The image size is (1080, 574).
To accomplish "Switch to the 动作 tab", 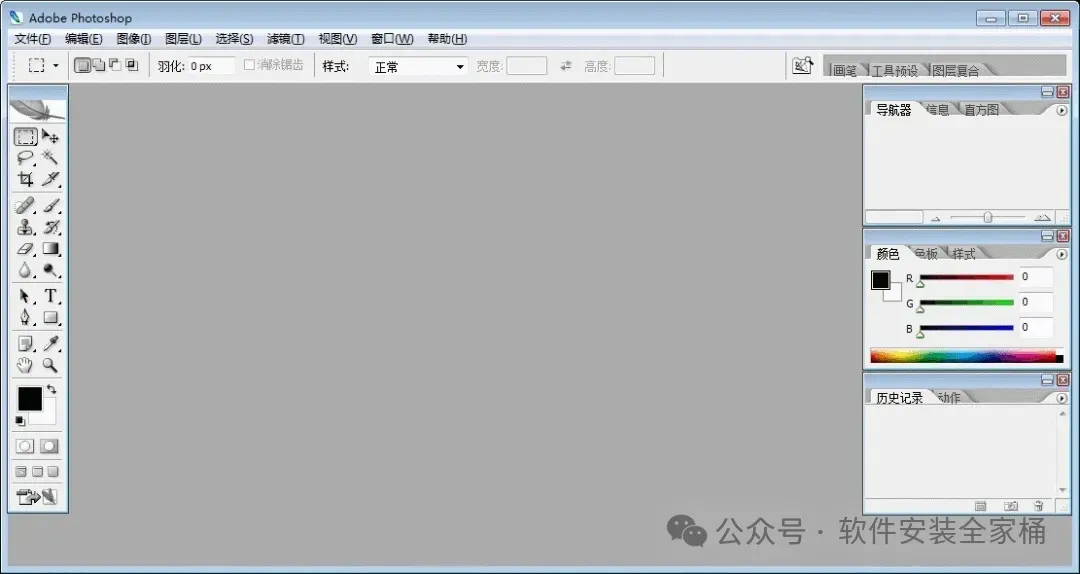I will pos(949,398).
